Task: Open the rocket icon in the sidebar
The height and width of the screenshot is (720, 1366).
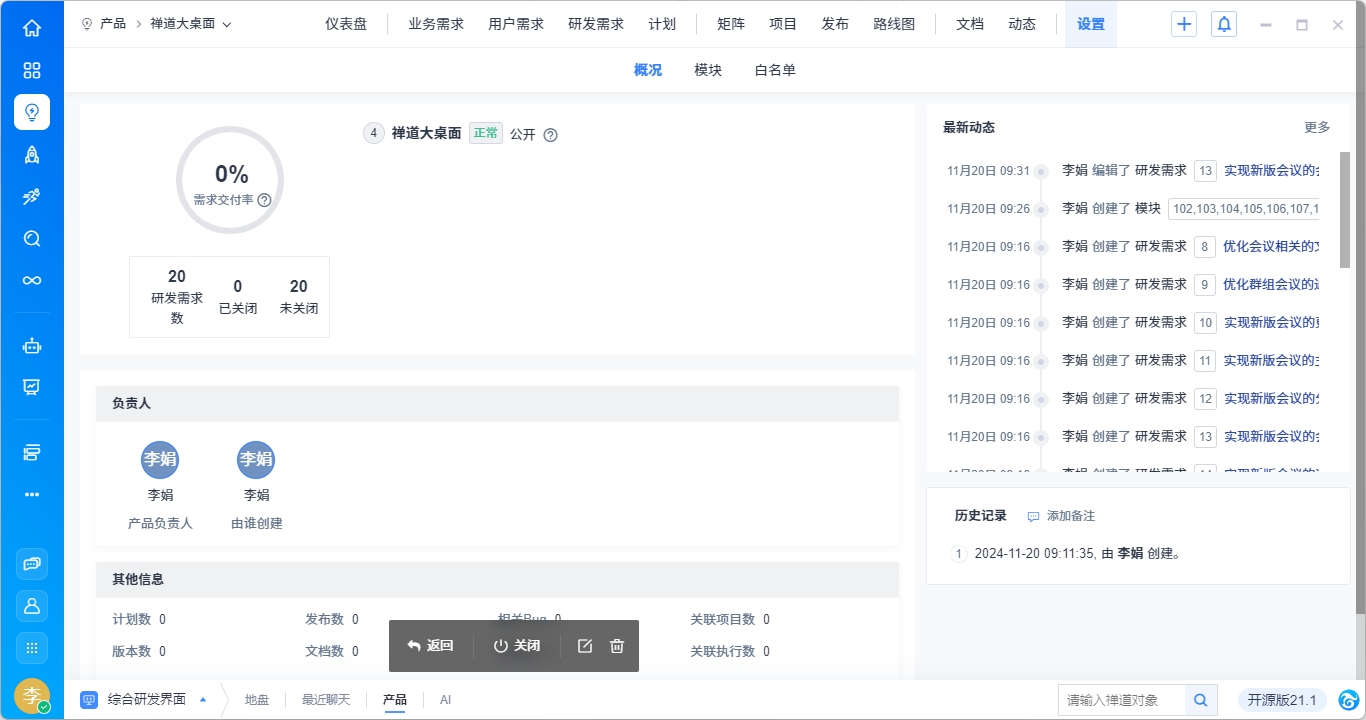Action: coord(32,154)
